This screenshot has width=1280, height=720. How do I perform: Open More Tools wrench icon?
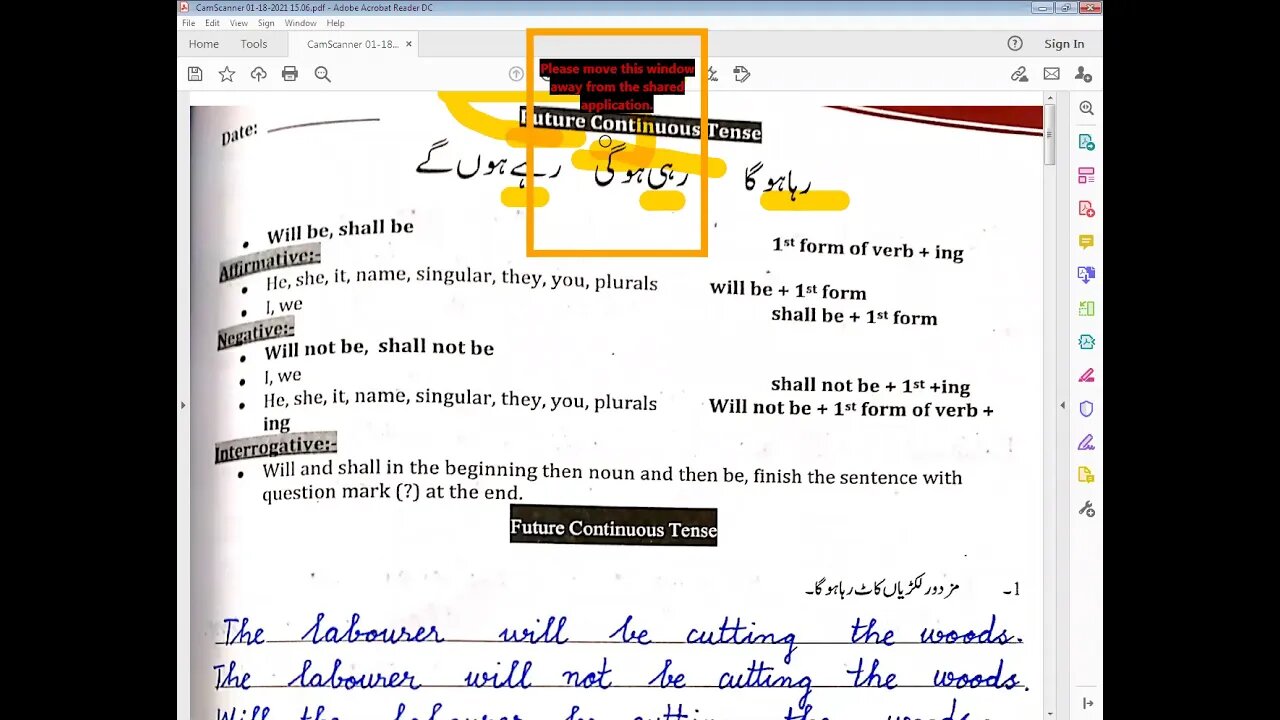pos(1086,509)
